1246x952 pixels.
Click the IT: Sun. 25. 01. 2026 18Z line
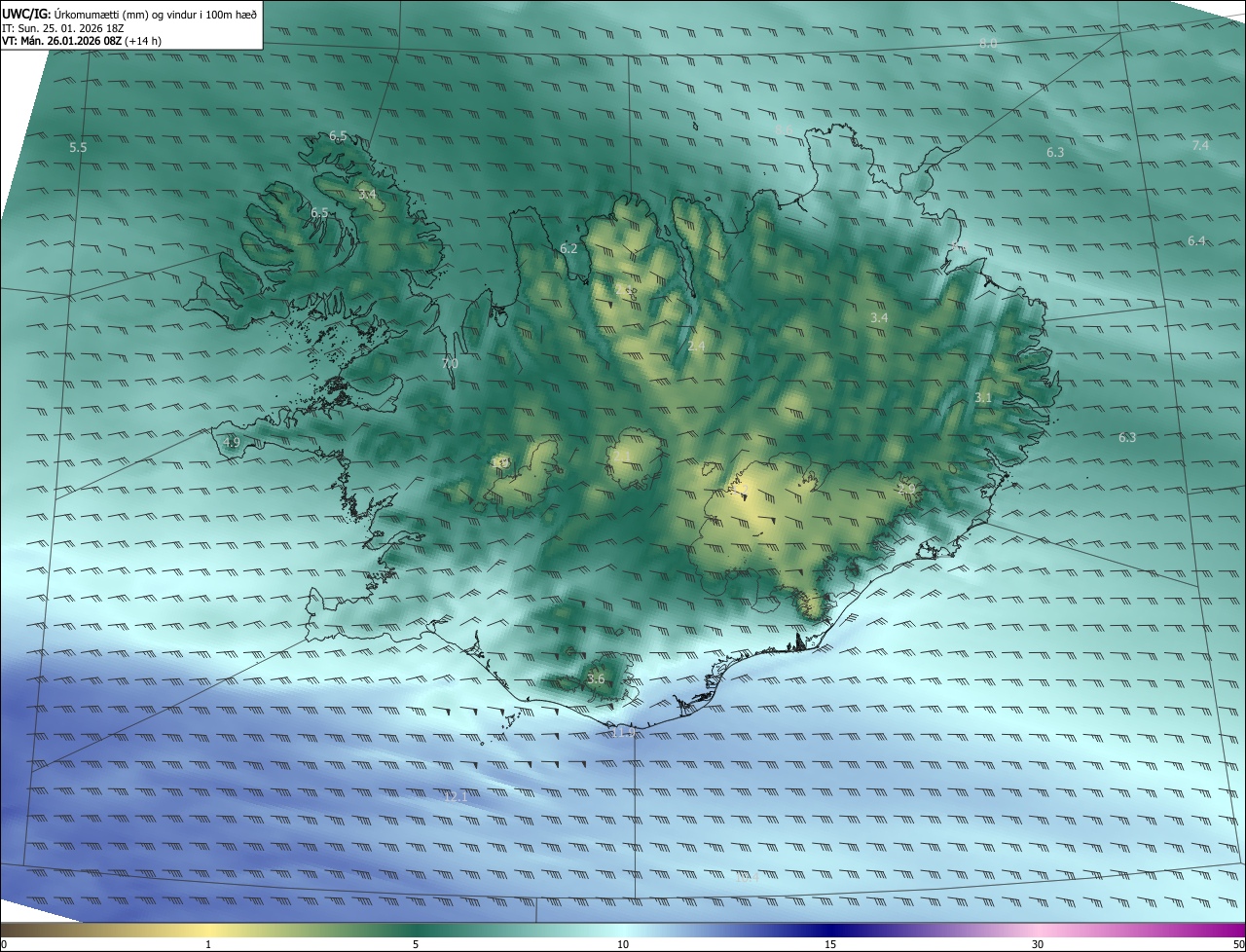(62, 27)
